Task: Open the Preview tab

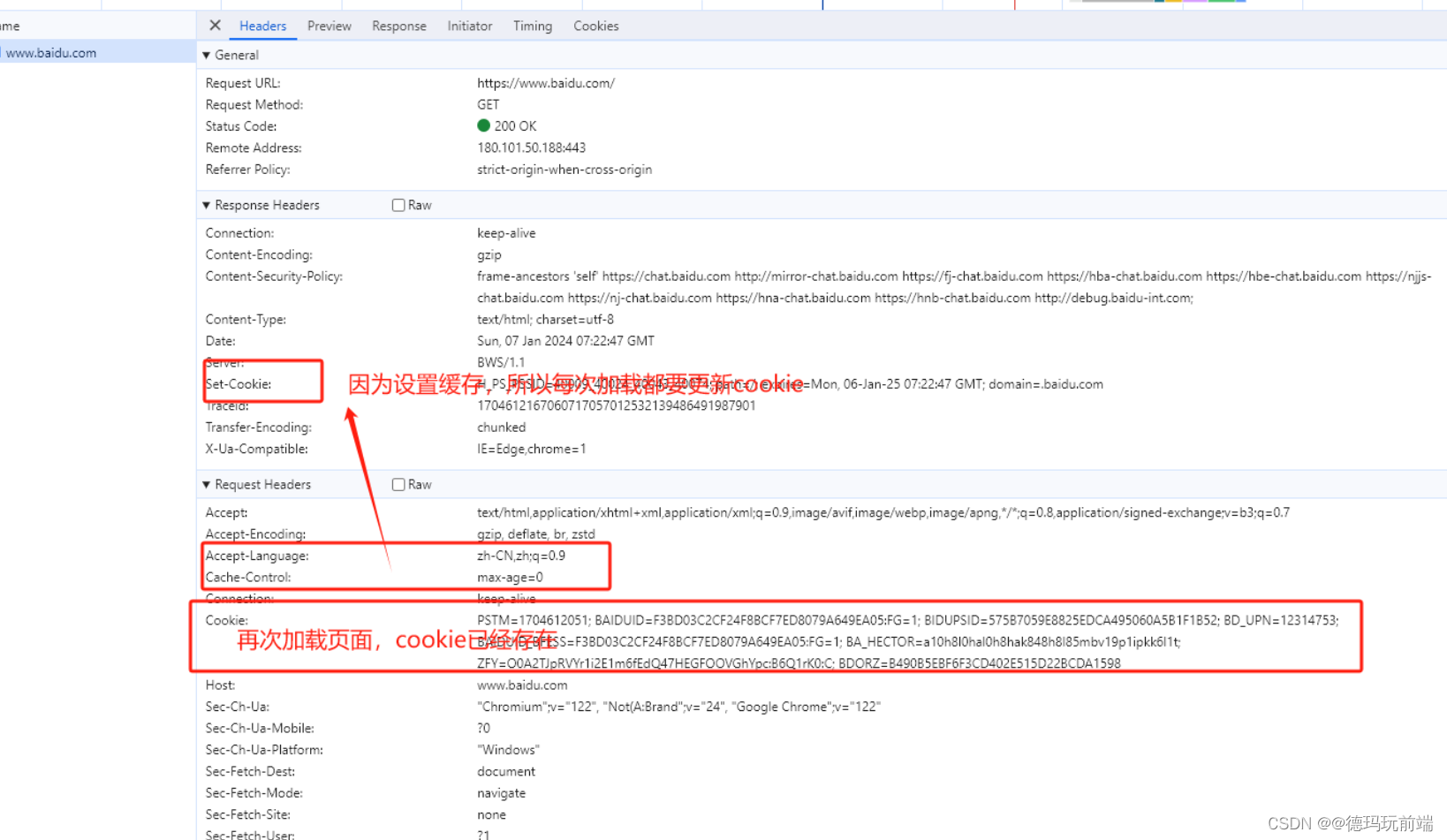Action: click(x=330, y=26)
